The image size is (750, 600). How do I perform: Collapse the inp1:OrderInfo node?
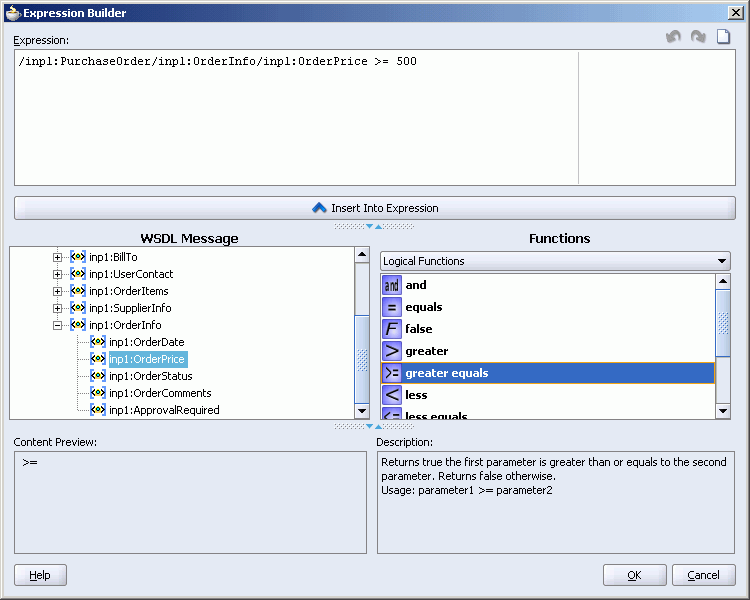[x=57, y=325]
